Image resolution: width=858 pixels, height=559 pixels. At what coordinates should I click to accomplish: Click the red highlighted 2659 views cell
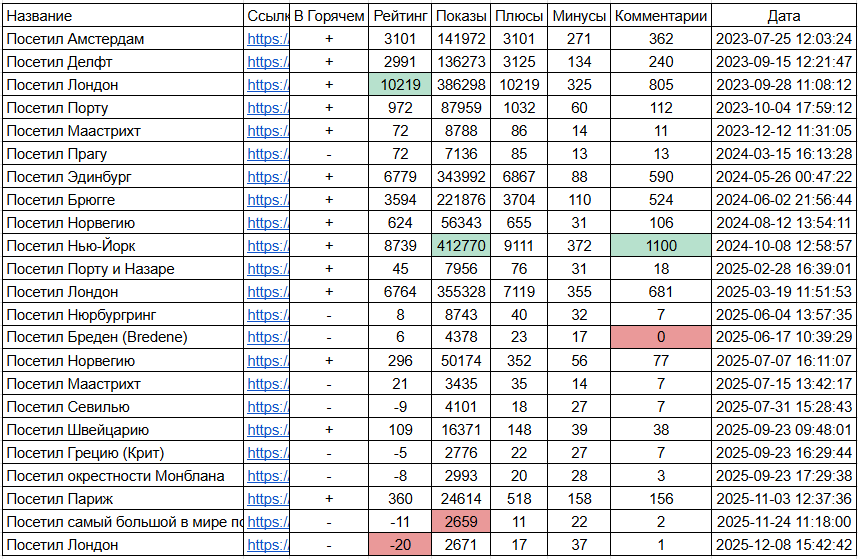[462, 522]
